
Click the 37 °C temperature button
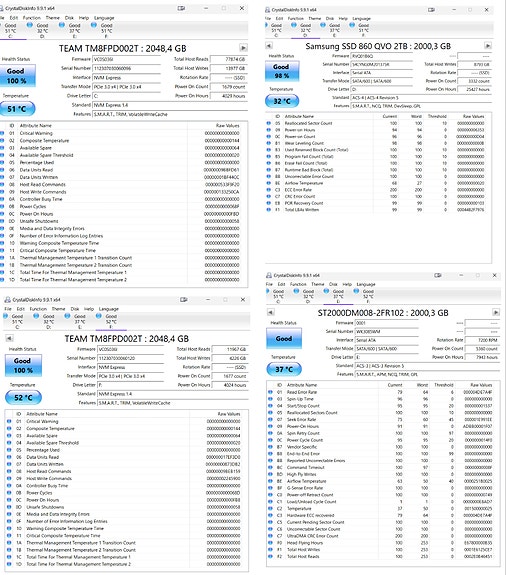(x=284, y=369)
